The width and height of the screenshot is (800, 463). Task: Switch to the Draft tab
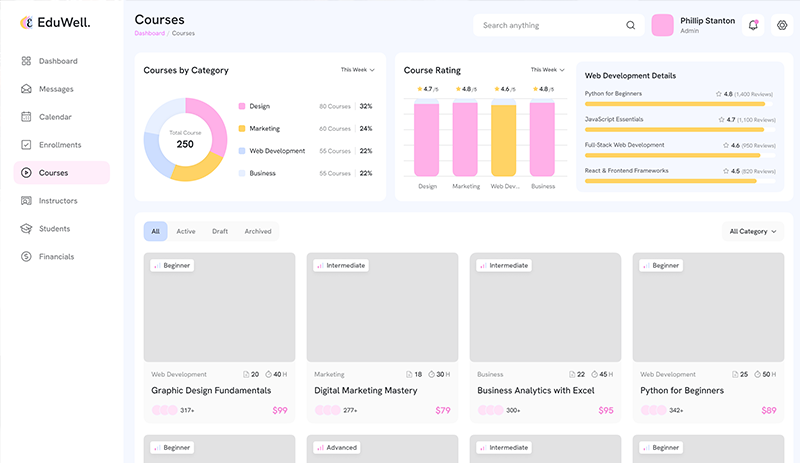[220, 231]
